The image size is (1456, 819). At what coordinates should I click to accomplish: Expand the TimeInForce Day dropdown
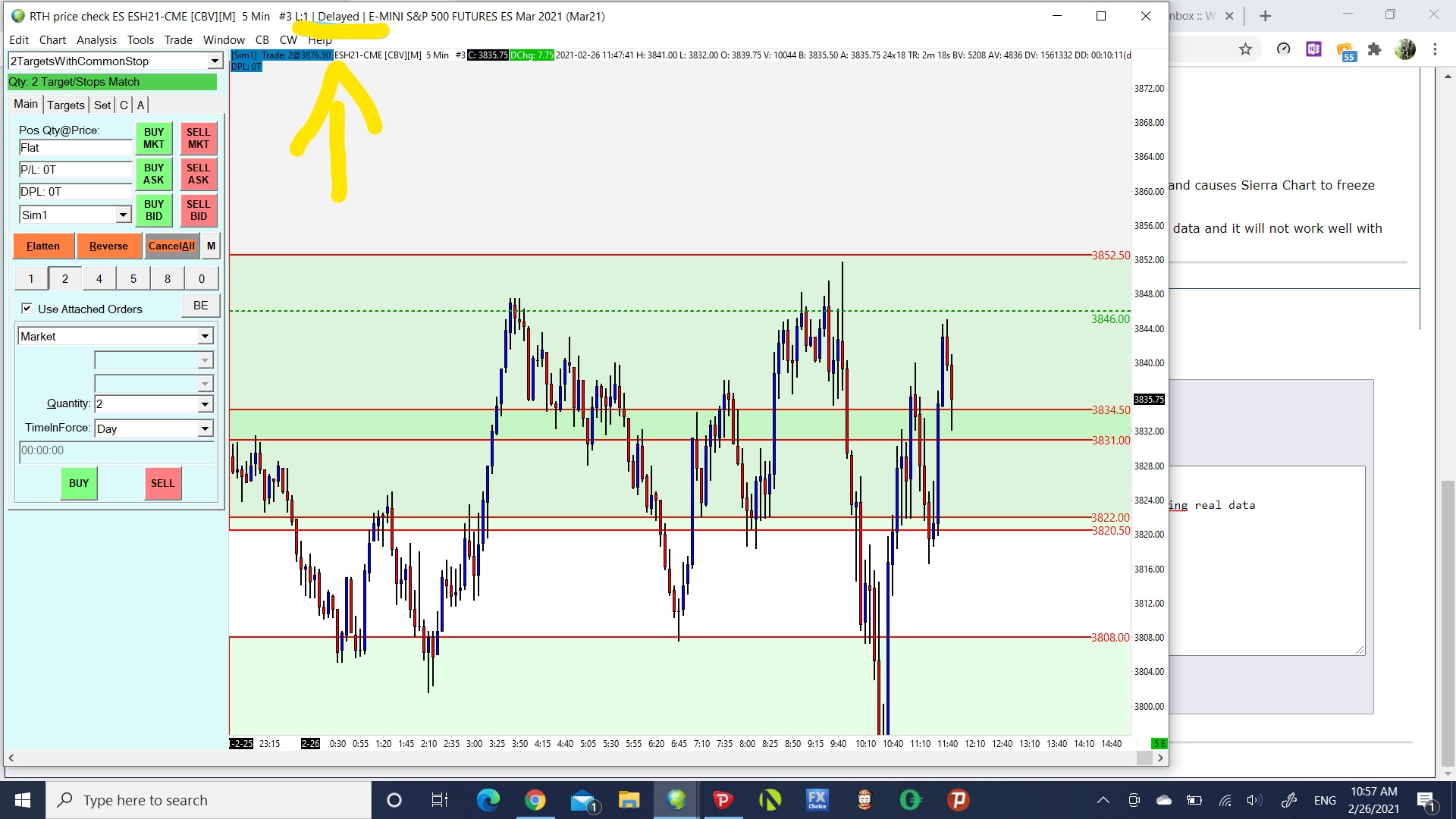point(205,429)
